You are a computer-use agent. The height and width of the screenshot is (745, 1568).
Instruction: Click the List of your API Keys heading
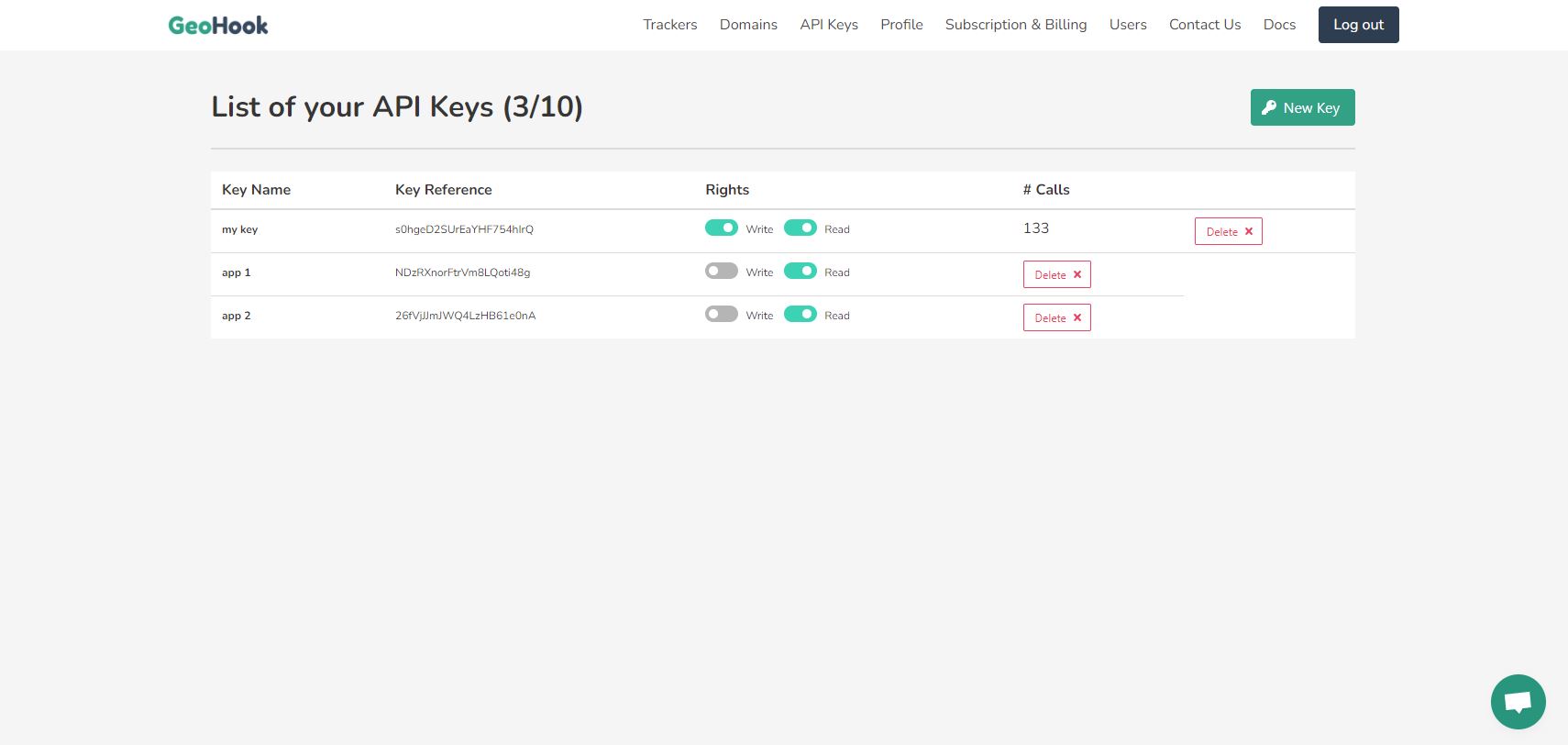[x=397, y=106]
